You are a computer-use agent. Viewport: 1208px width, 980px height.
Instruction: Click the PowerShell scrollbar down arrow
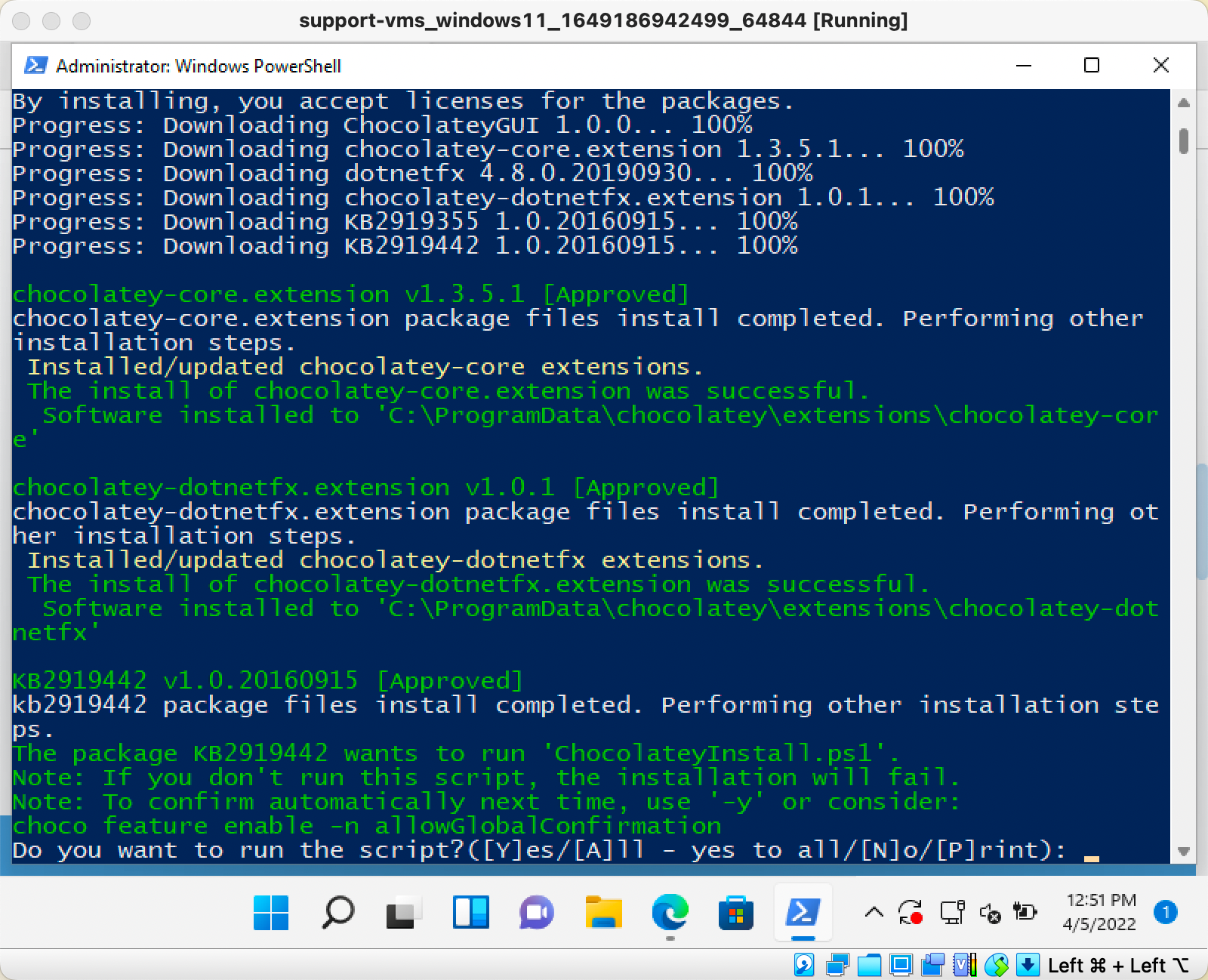coord(1184,852)
